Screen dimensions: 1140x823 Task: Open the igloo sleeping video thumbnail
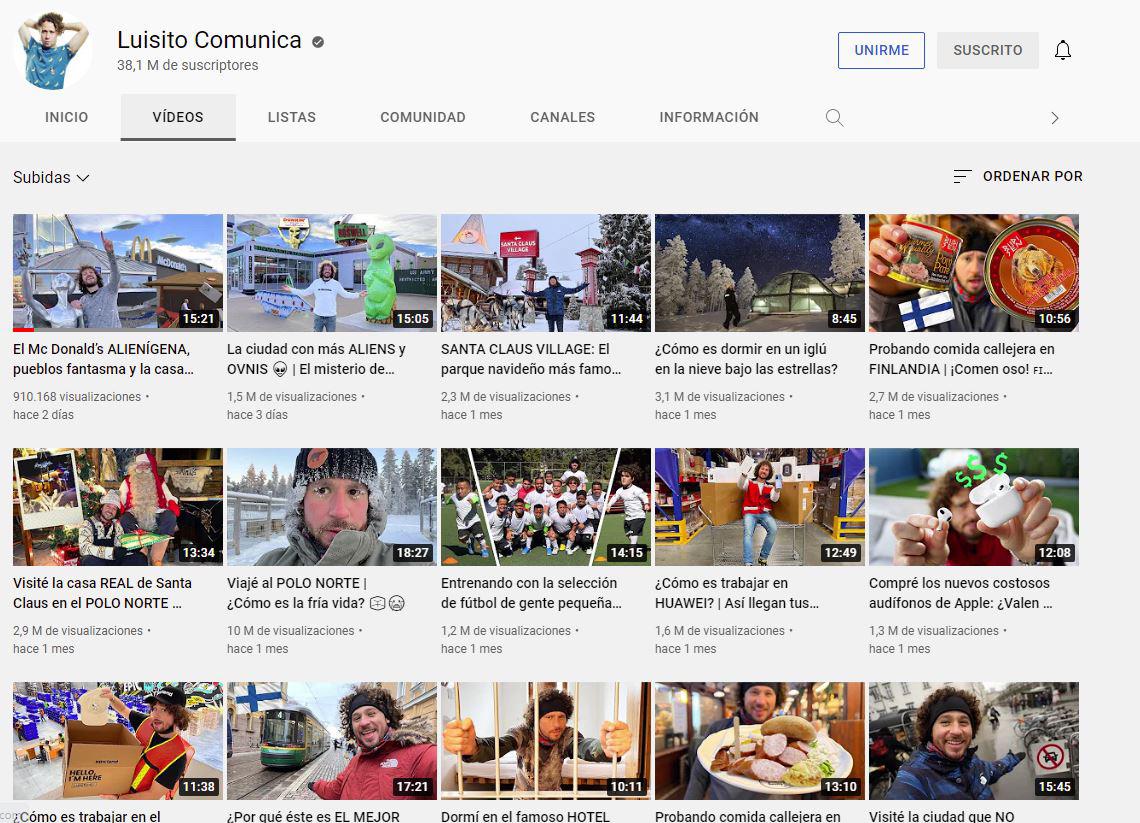tap(759, 272)
